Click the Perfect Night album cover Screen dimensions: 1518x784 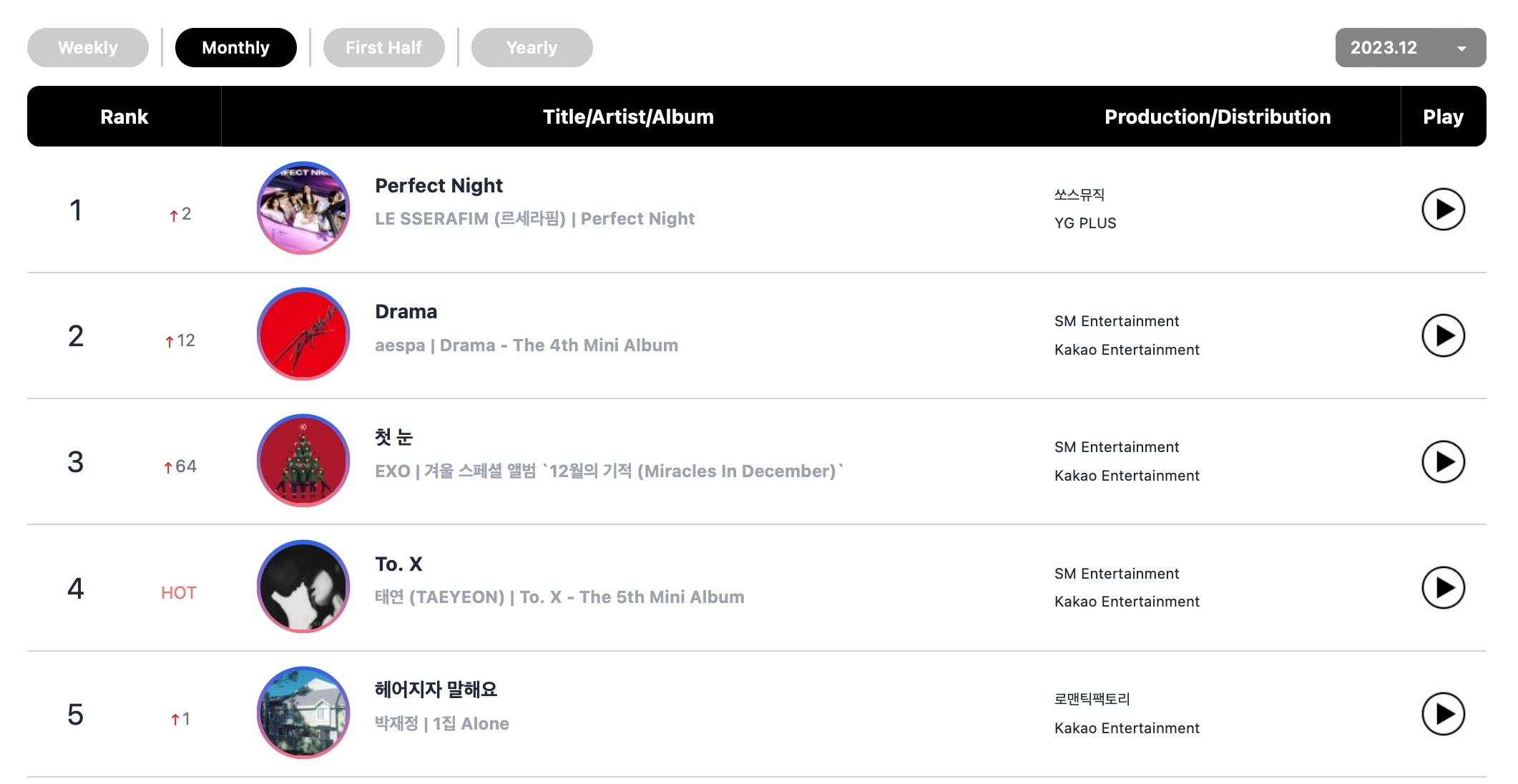tap(303, 208)
